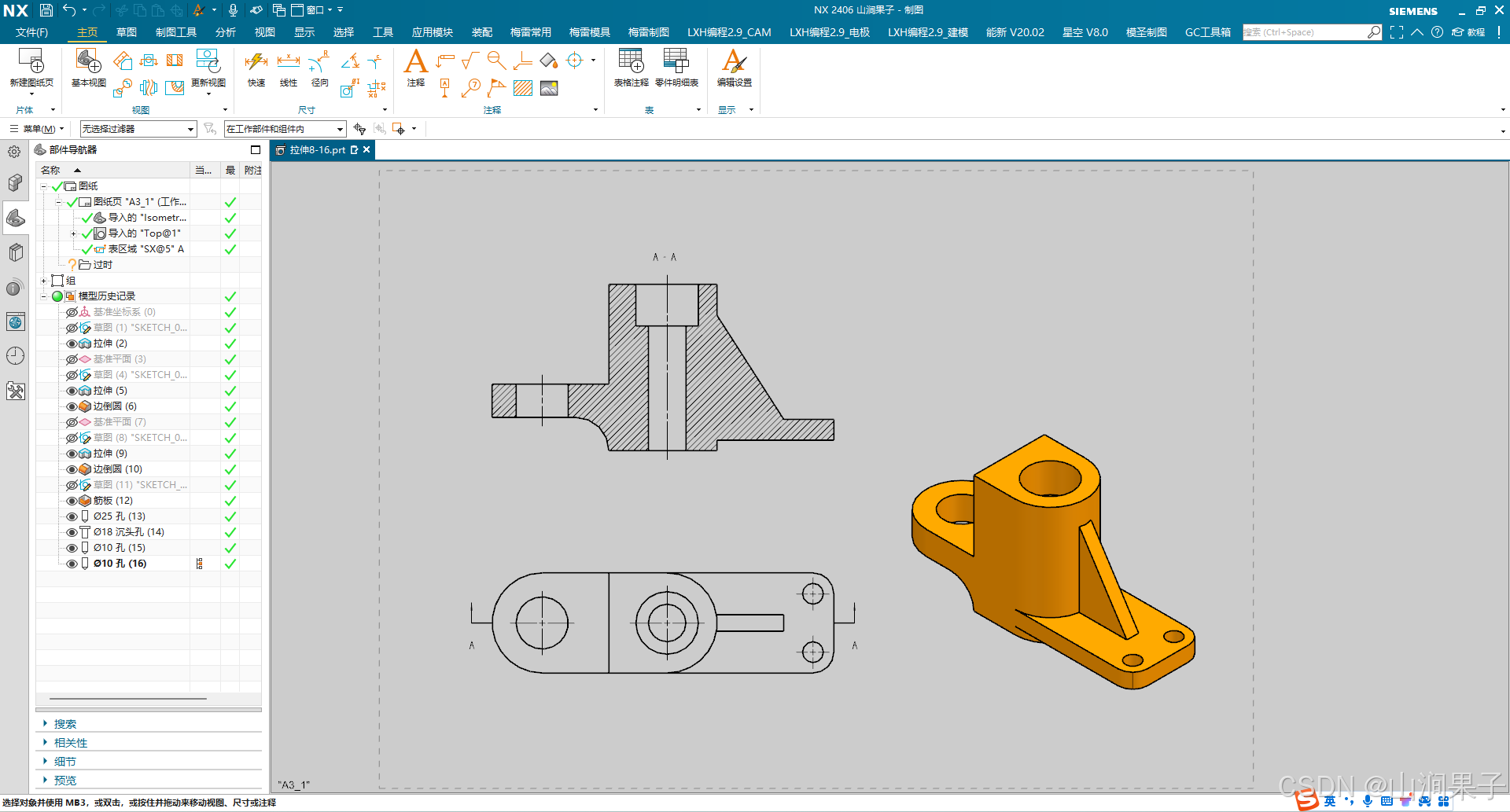The width and height of the screenshot is (1510, 812).
Task: Collapse the 图纸 tree node
Action: [44, 186]
